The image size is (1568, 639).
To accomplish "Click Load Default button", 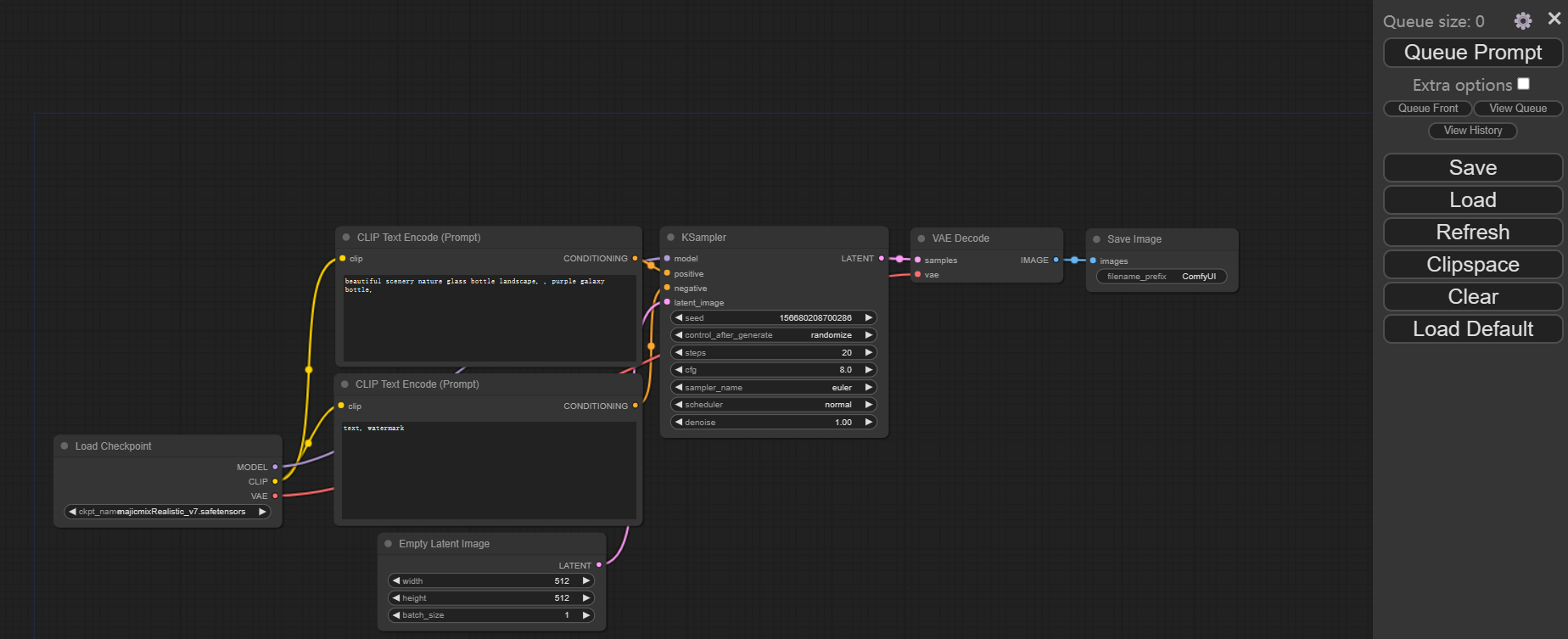I will pyautogui.click(x=1473, y=329).
